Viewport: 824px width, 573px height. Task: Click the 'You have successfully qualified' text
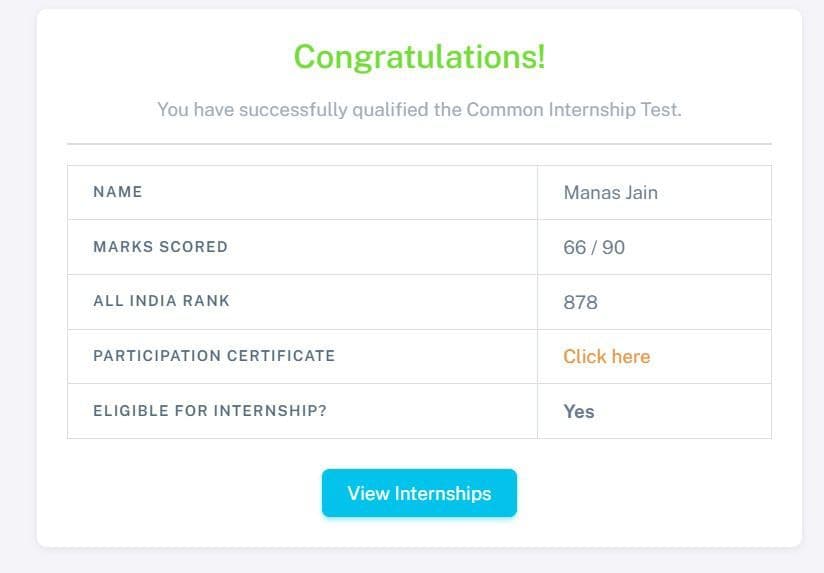pos(293,109)
